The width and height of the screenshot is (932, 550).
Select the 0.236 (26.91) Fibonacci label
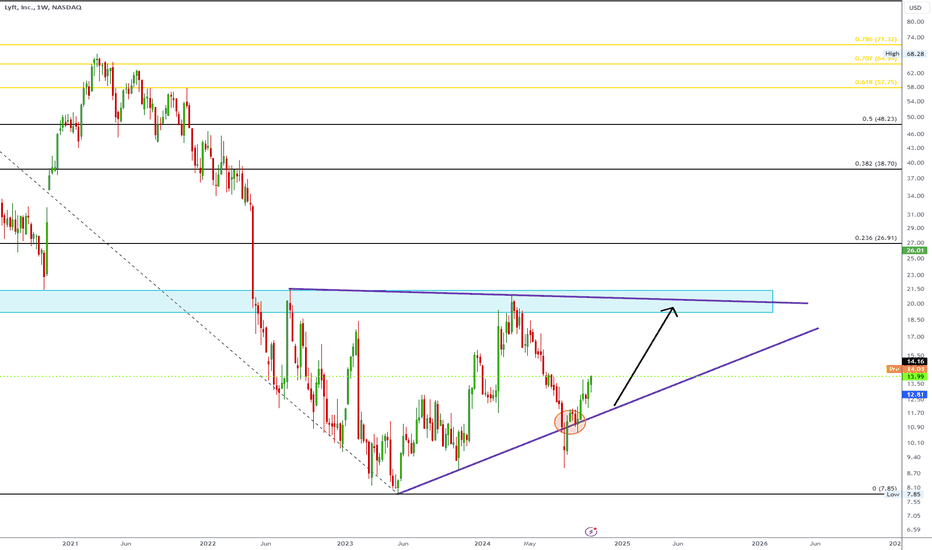coord(876,238)
